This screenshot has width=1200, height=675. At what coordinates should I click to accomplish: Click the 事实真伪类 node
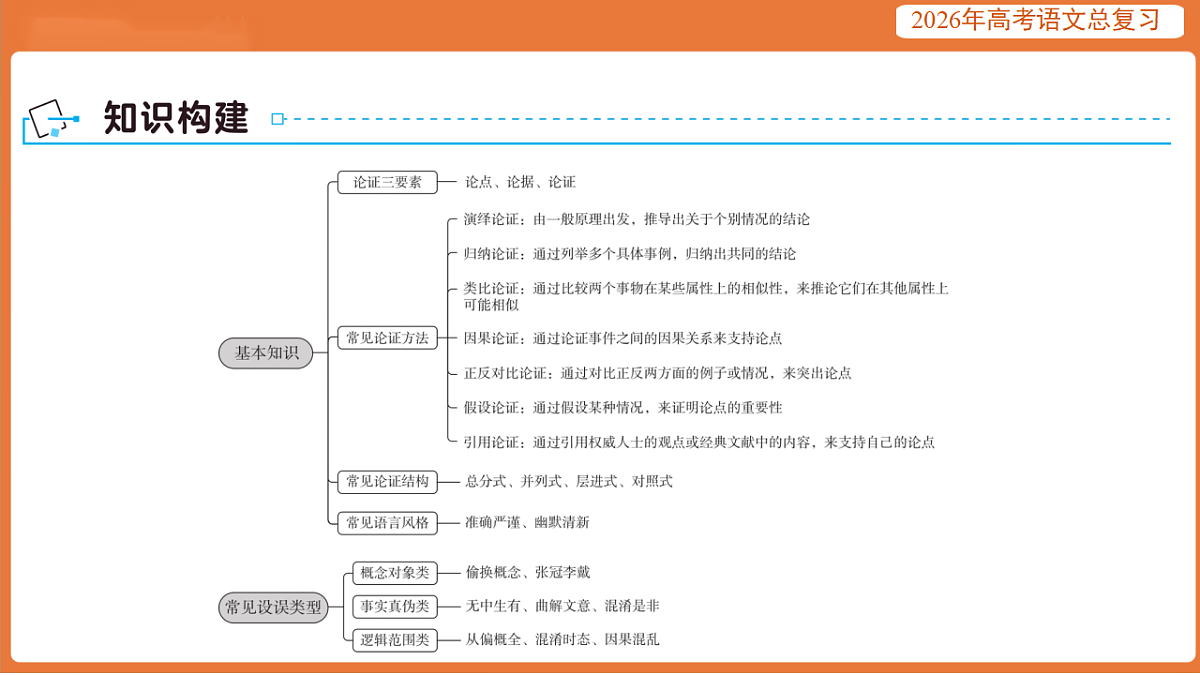(x=394, y=606)
